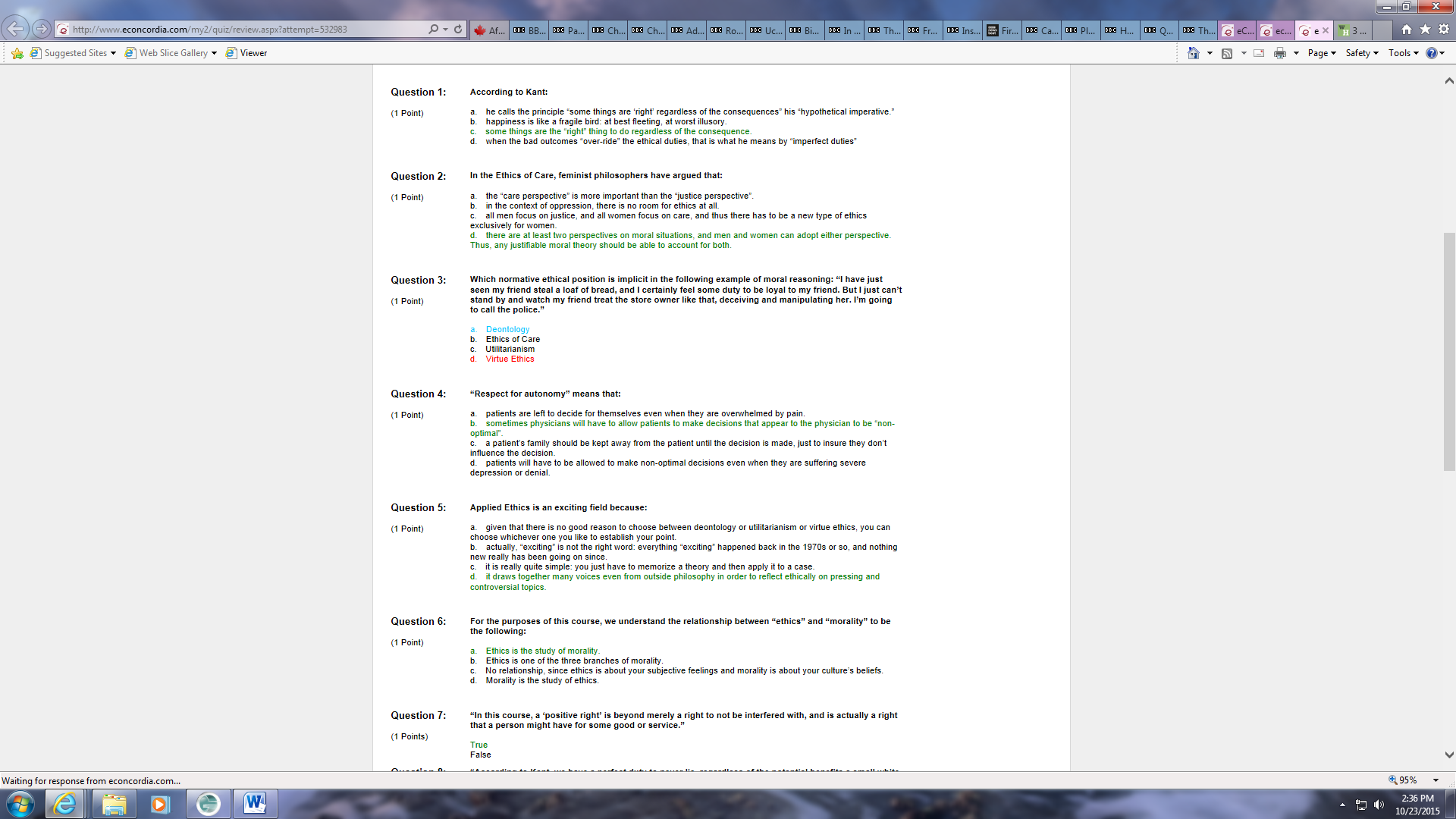Screen dimensions: 1456x819
Task: Click the RSS feeds icon
Action: point(1227,53)
